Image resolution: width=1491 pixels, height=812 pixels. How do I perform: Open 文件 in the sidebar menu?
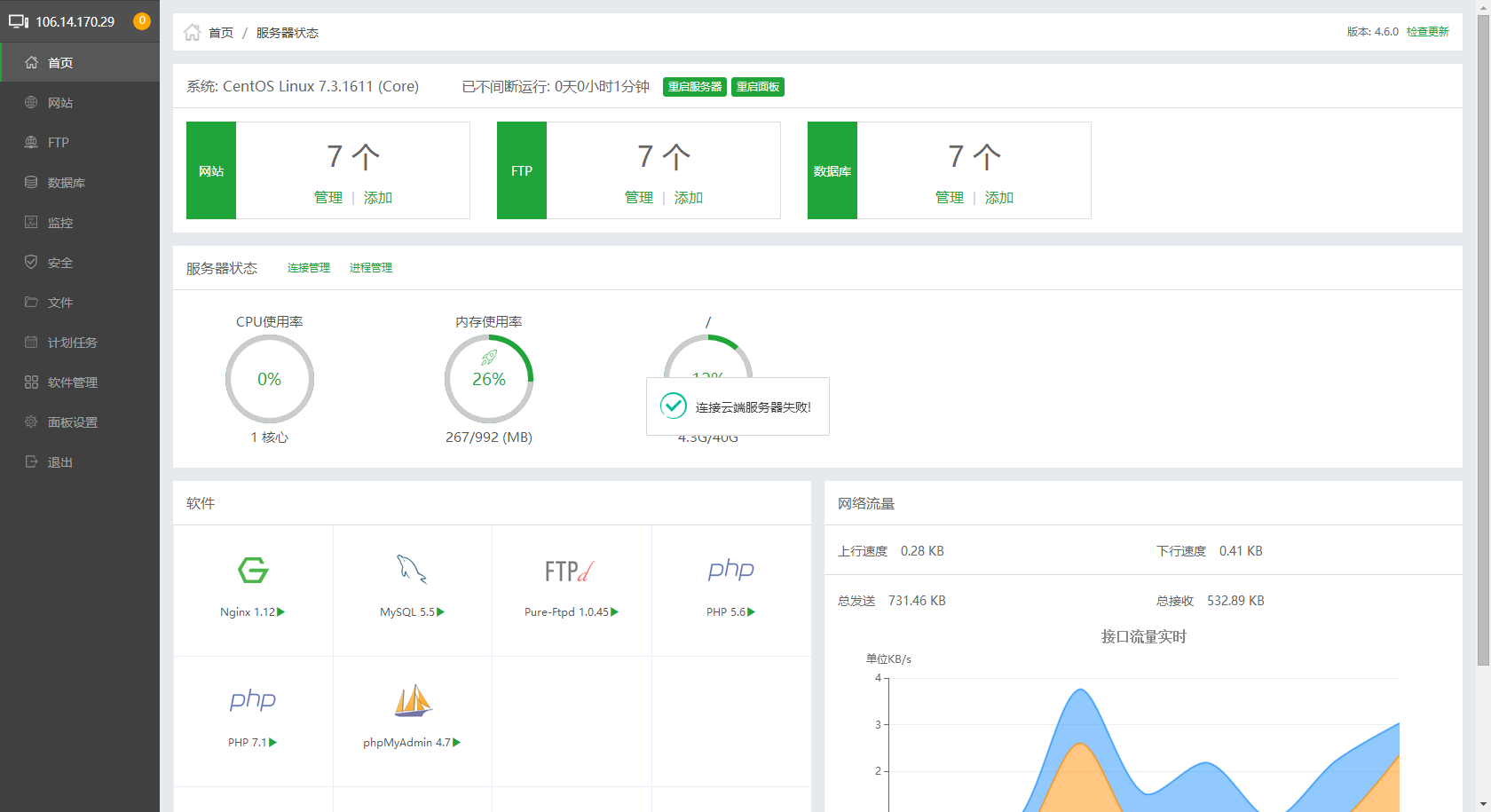pos(80,302)
